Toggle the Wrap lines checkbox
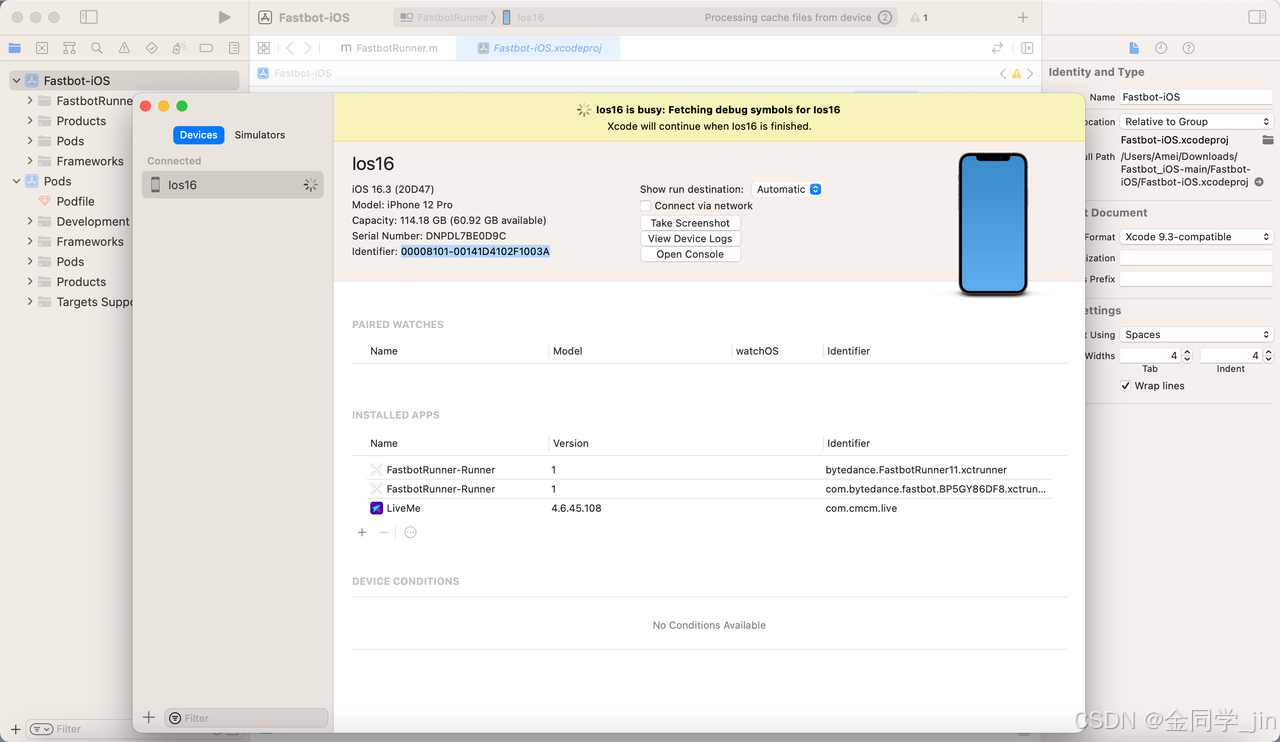The height and width of the screenshot is (742, 1280). tap(1126, 386)
